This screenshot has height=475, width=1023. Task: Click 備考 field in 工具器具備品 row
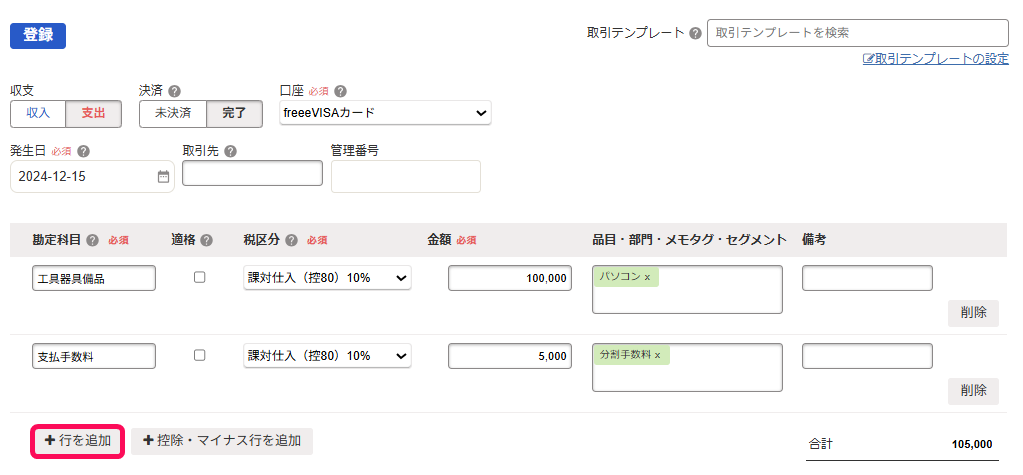click(867, 278)
